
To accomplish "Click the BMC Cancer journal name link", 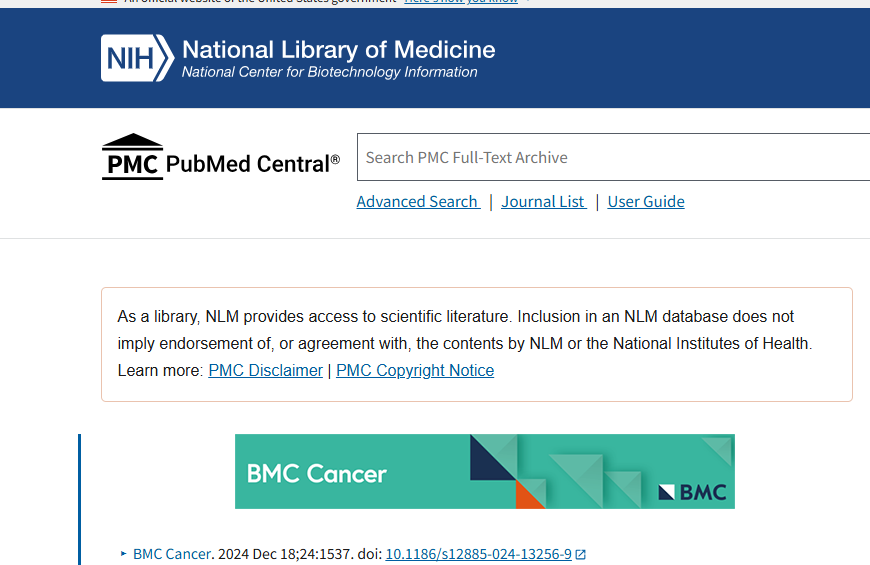I will click(x=172, y=554).
